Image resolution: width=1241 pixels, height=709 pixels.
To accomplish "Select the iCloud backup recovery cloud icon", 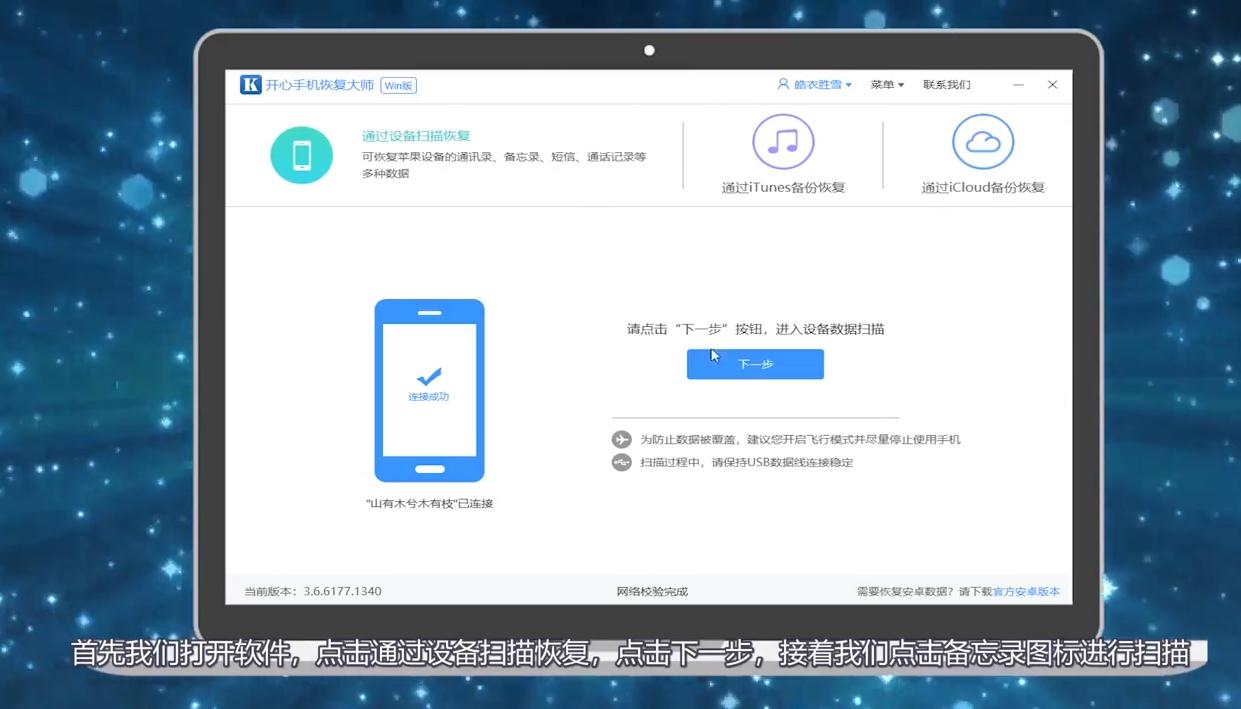I will (983, 142).
